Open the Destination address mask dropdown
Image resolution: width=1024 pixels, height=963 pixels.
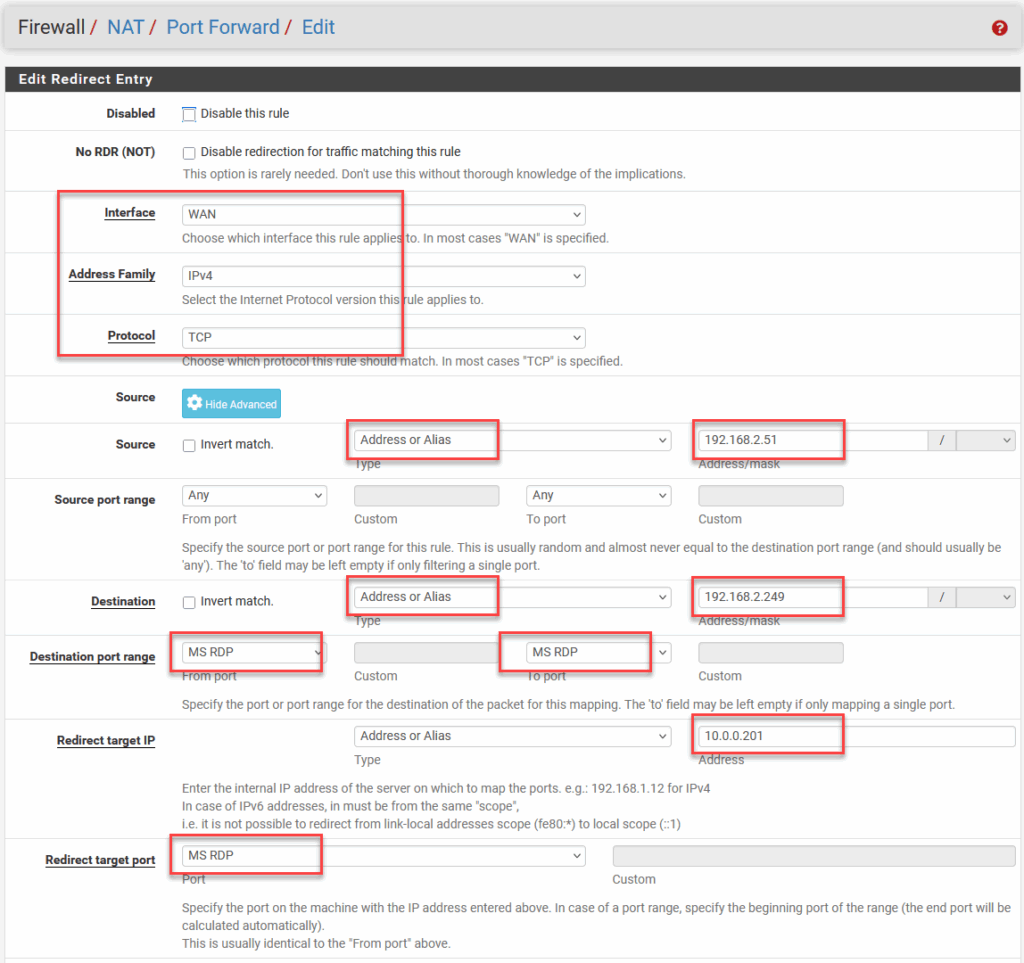pos(985,597)
